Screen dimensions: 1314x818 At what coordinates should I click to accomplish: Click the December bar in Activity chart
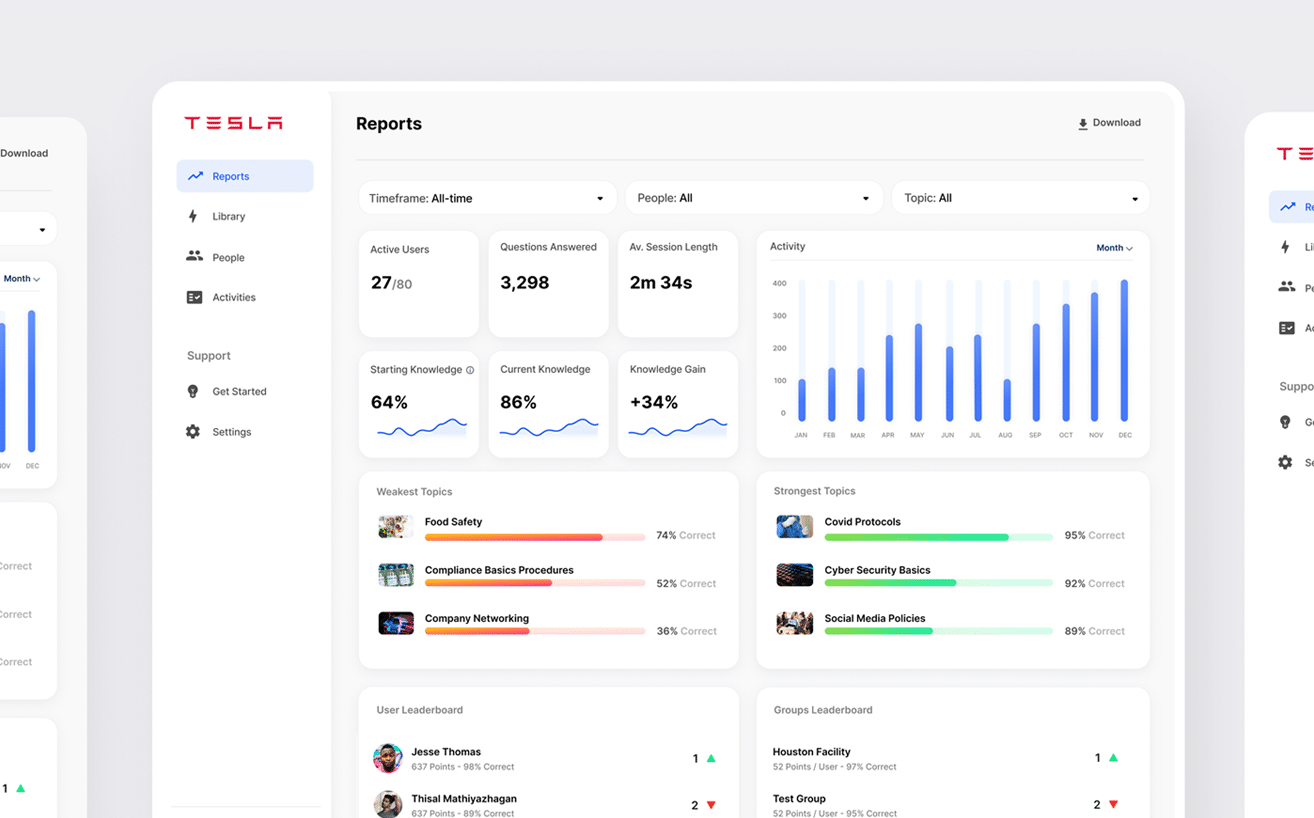click(x=1124, y=350)
